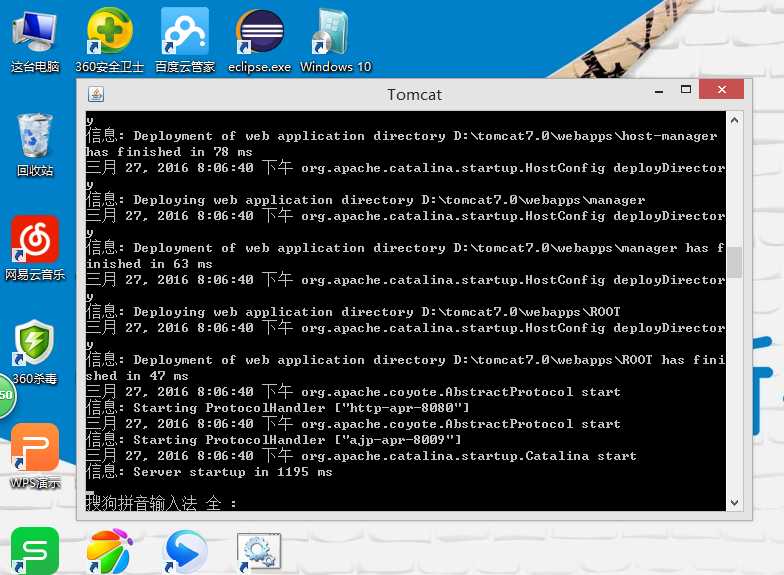Screen dimensions: 784x575
Task: Click the host-manager deployment log line
Action: coord(402,136)
